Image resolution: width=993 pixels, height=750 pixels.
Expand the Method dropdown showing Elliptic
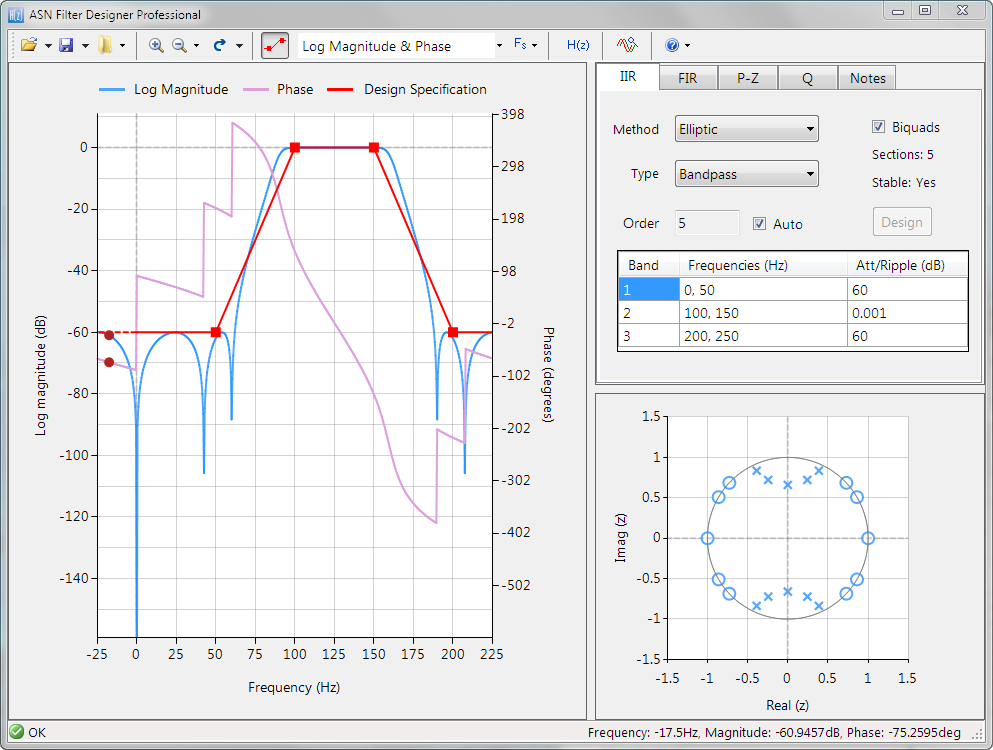pyautogui.click(x=746, y=129)
